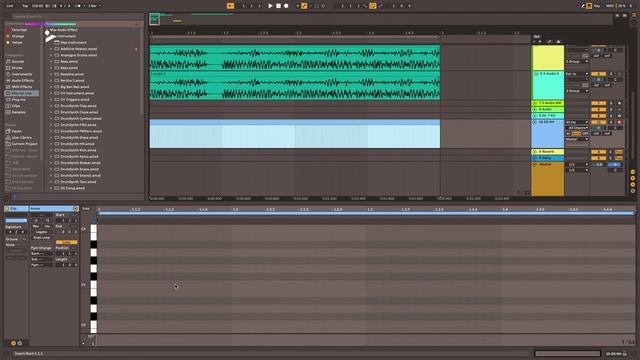Select Favorites collection in browser
The height and width of the screenshot is (360, 640).
pos(19,30)
